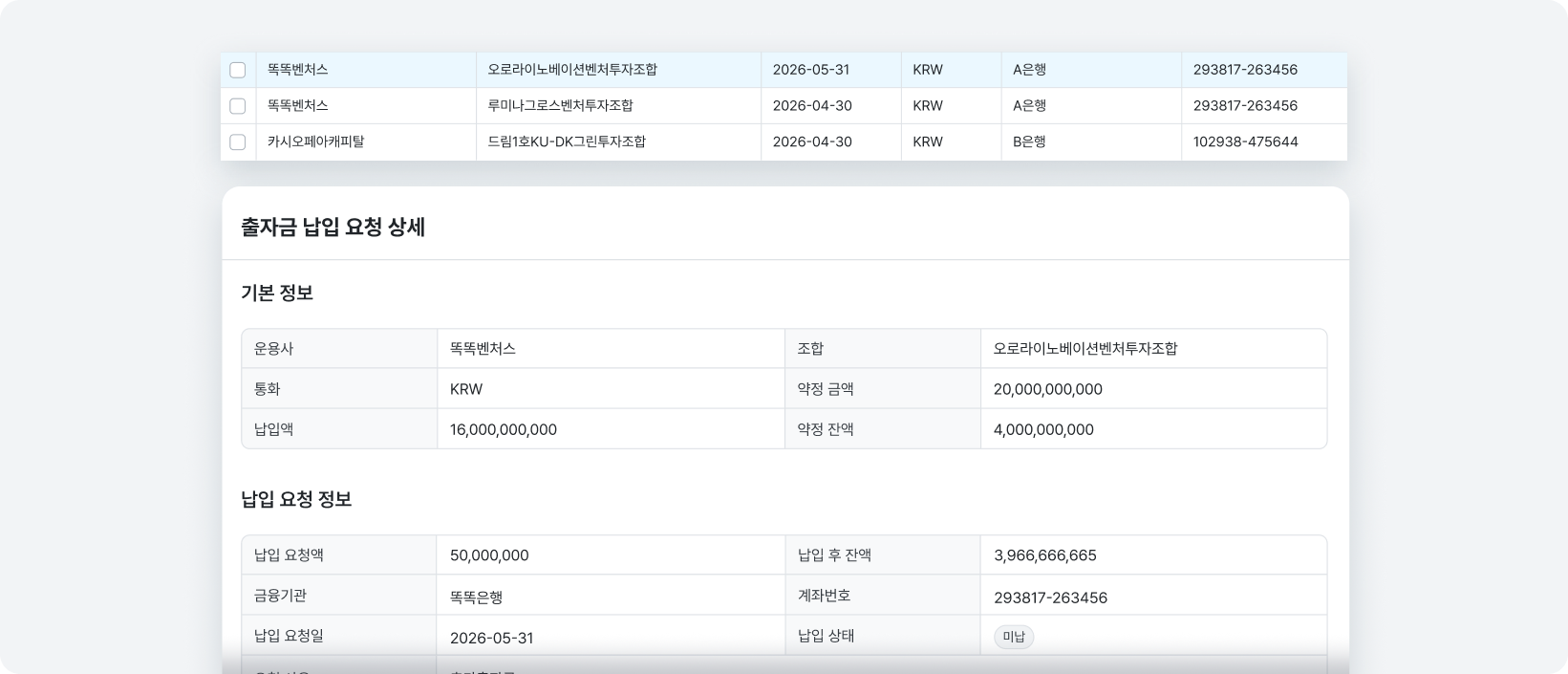Click account number 102938-475644

1245,142
